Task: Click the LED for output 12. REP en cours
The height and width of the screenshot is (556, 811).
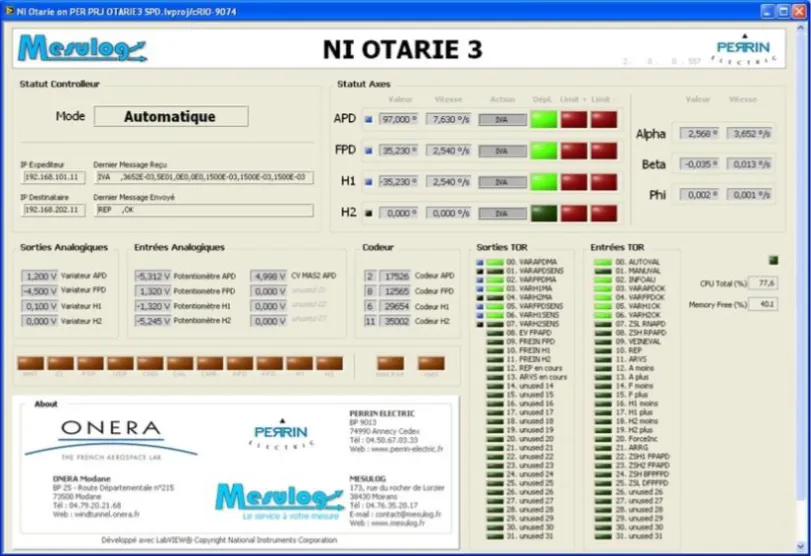Action: point(495,368)
